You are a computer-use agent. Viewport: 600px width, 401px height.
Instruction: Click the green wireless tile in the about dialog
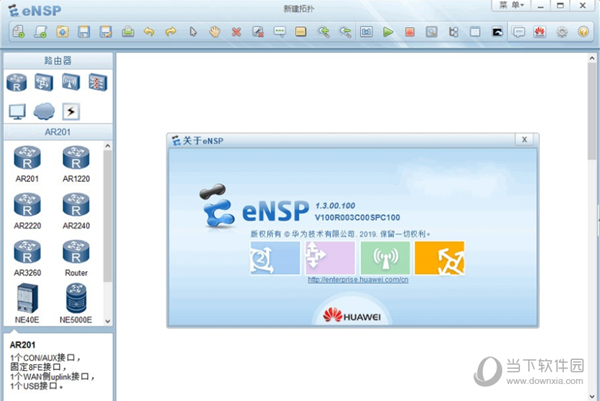click(385, 258)
